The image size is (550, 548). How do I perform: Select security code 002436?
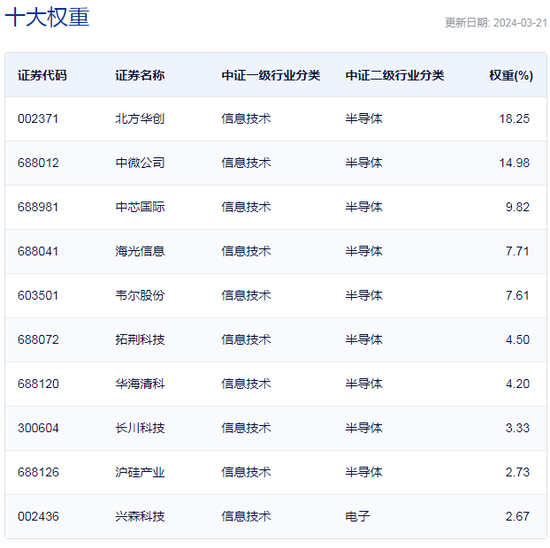click(x=38, y=516)
